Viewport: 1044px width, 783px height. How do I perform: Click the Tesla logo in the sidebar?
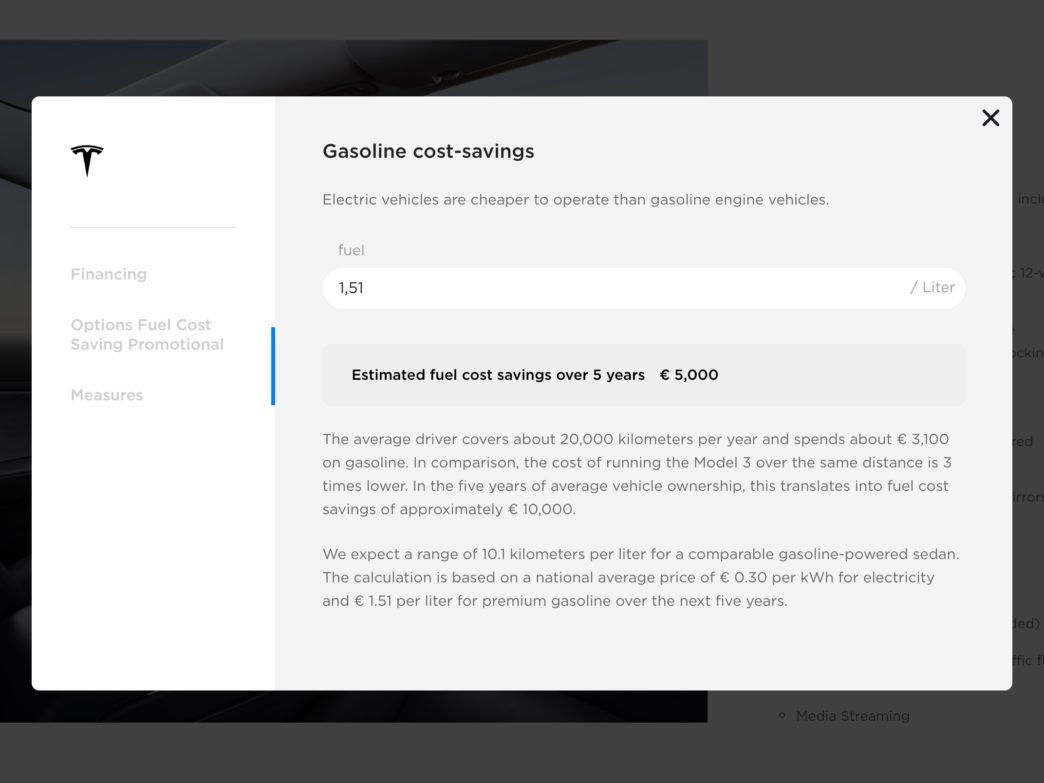pyautogui.click(x=87, y=160)
